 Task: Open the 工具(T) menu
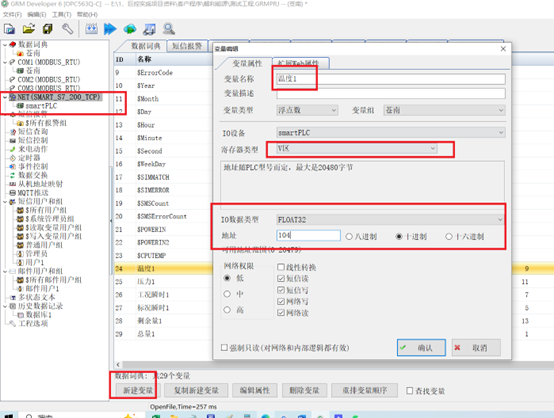61,14
